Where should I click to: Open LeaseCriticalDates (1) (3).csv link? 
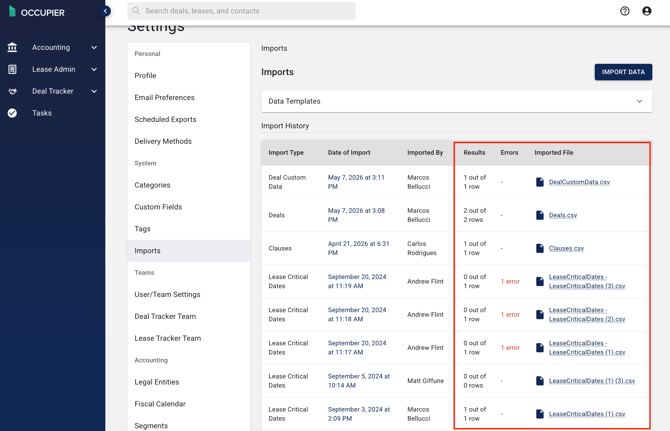tap(592, 381)
